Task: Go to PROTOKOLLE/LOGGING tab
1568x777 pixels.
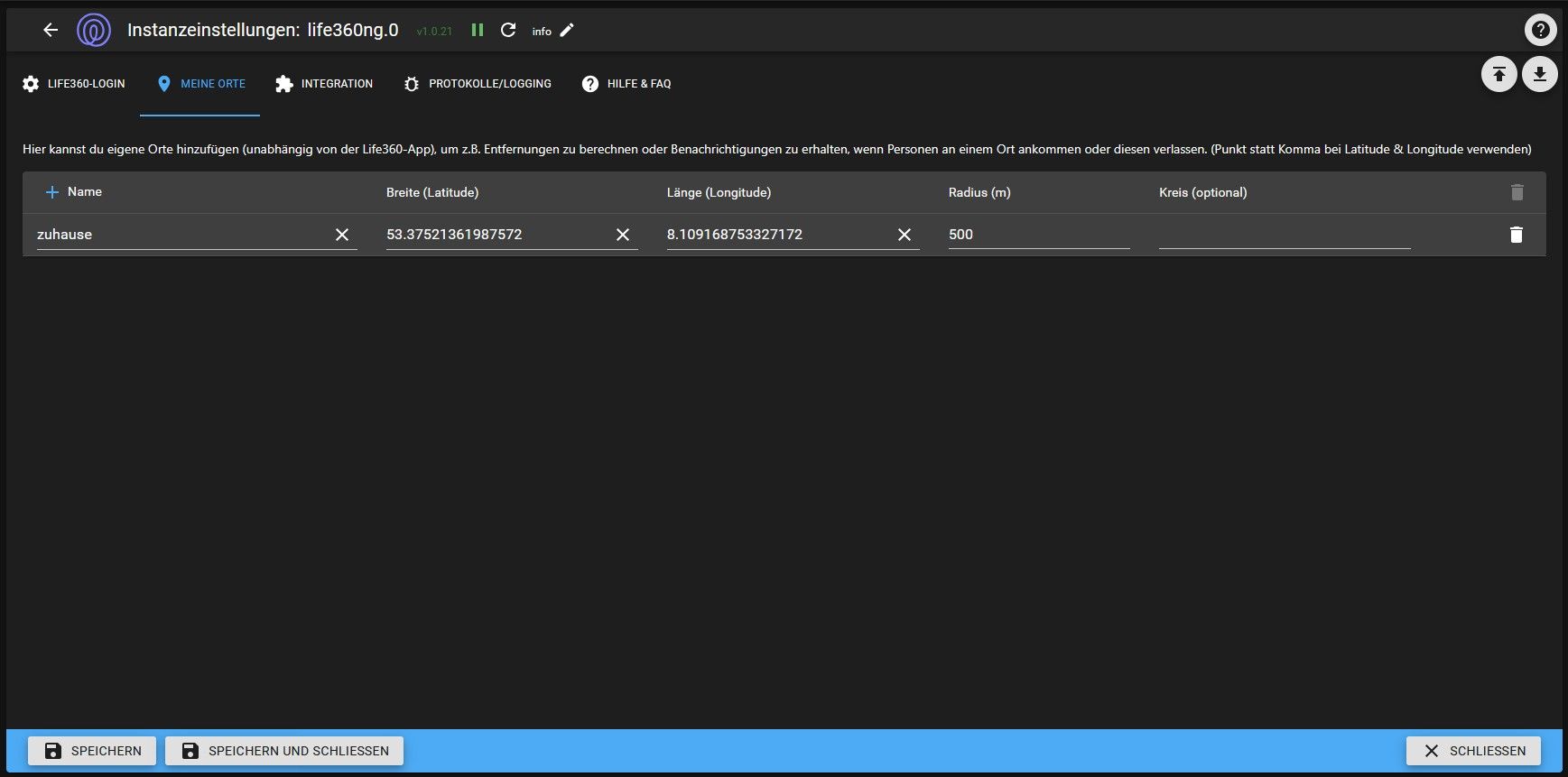Action: click(x=478, y=84)
